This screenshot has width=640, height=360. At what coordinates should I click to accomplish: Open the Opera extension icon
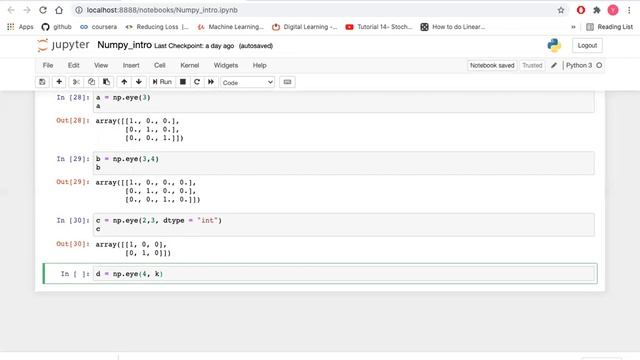580,10
